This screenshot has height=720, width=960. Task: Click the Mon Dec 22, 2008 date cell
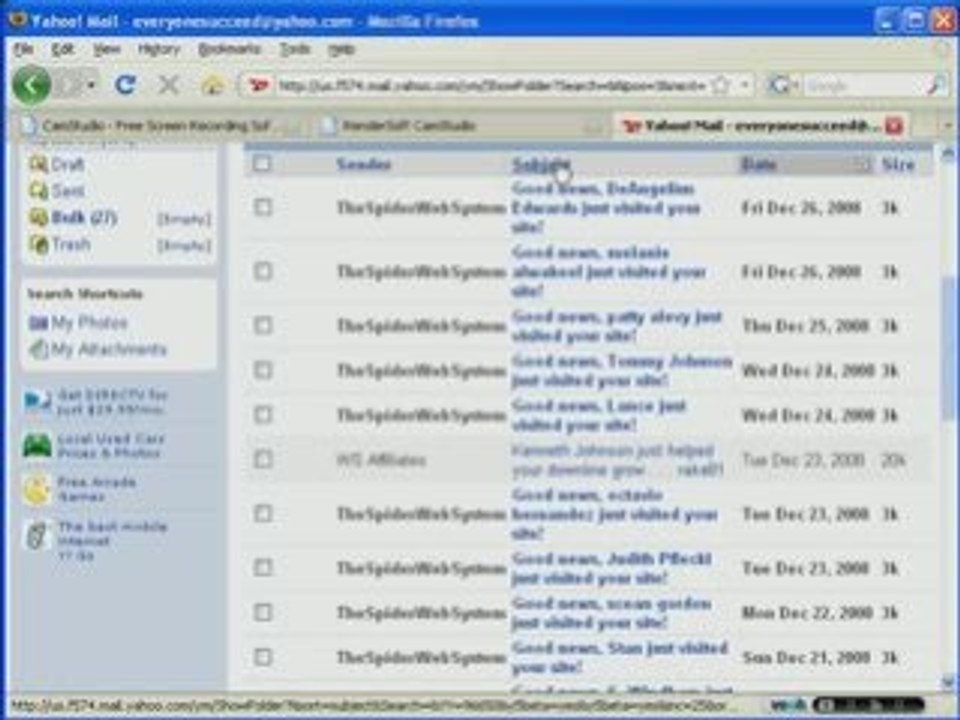point(806,612)
